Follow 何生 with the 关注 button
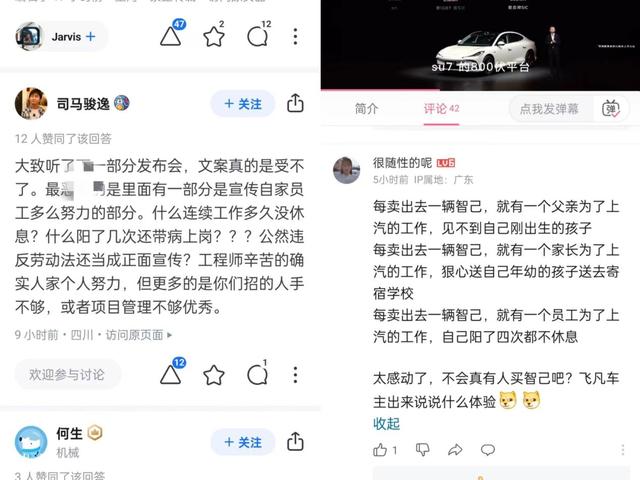This screenshot has width=640, height=480. point(242,442)
